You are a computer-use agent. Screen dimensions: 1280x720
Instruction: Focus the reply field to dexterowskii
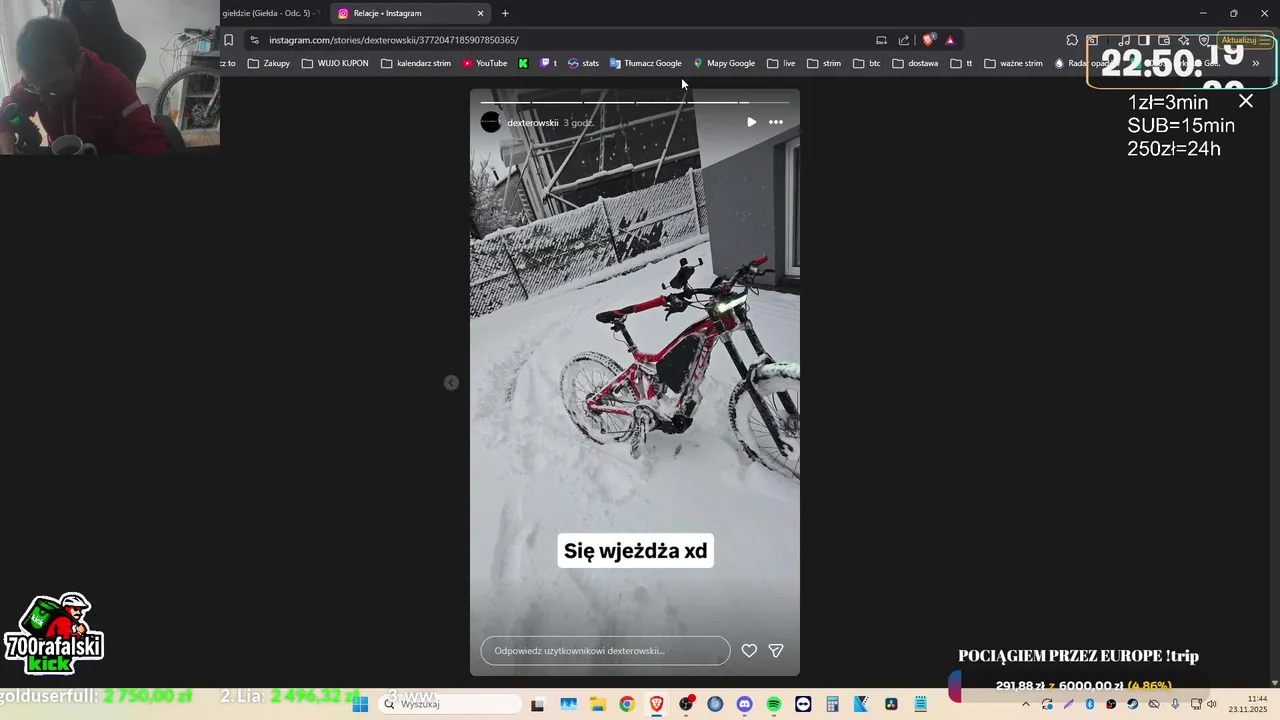coord(605,651)
